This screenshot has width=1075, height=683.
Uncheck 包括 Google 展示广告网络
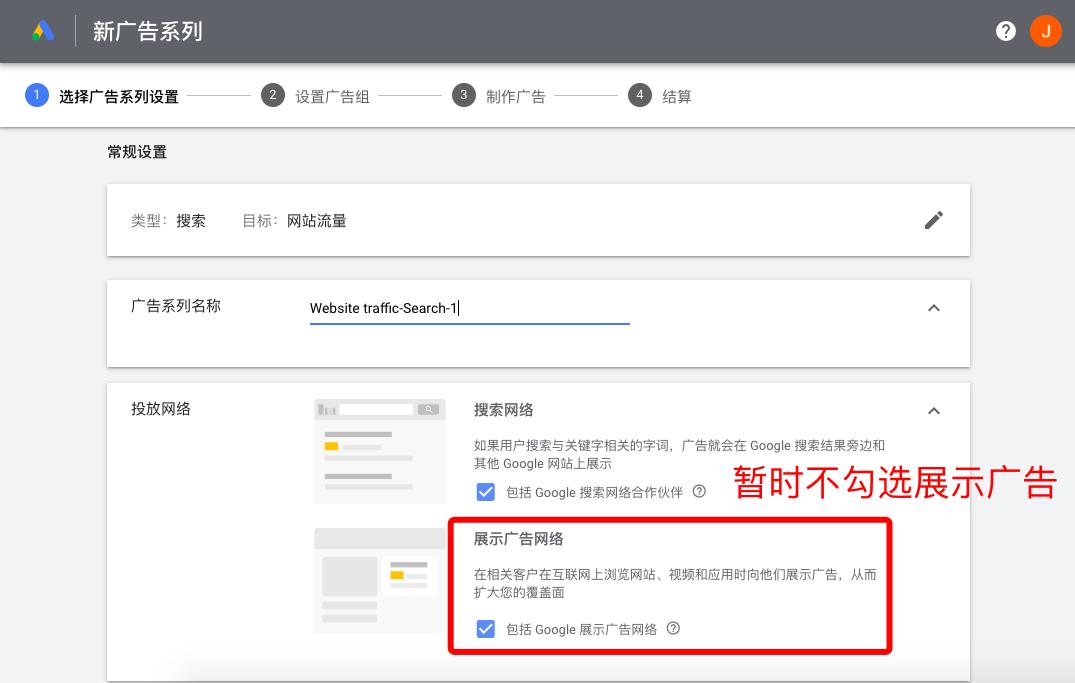[x=485, y=629]
